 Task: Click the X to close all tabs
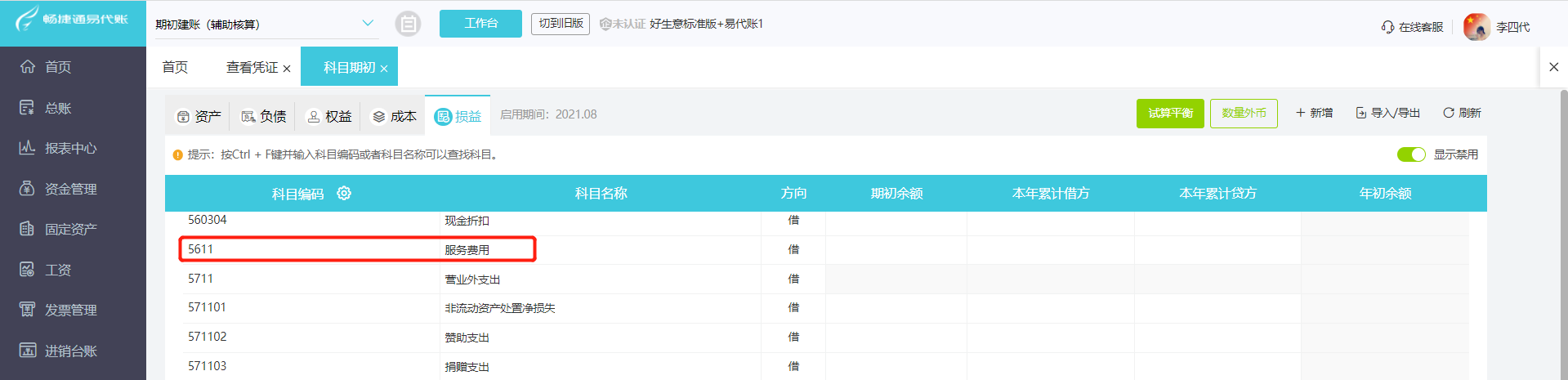coord(1553,67)
